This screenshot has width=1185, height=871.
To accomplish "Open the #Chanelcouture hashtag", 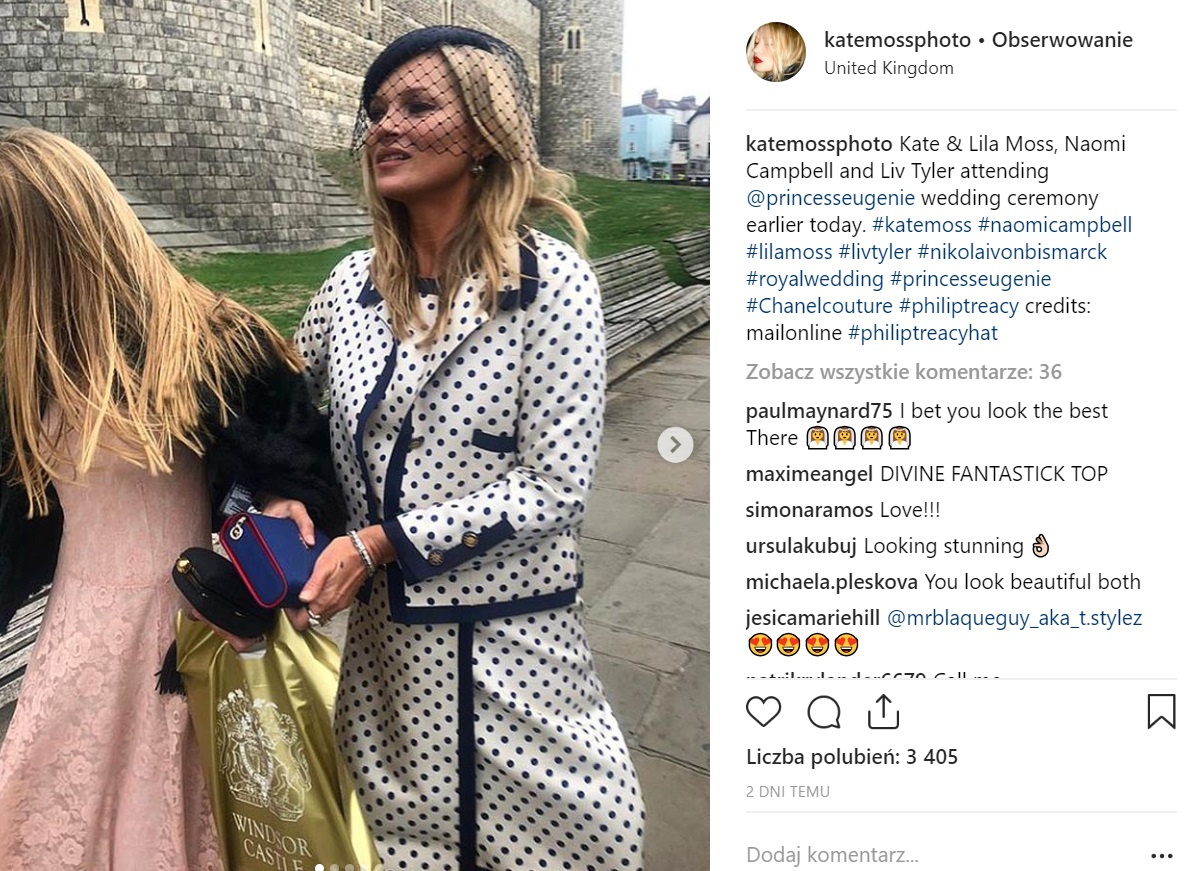I will tap(819, 306).
